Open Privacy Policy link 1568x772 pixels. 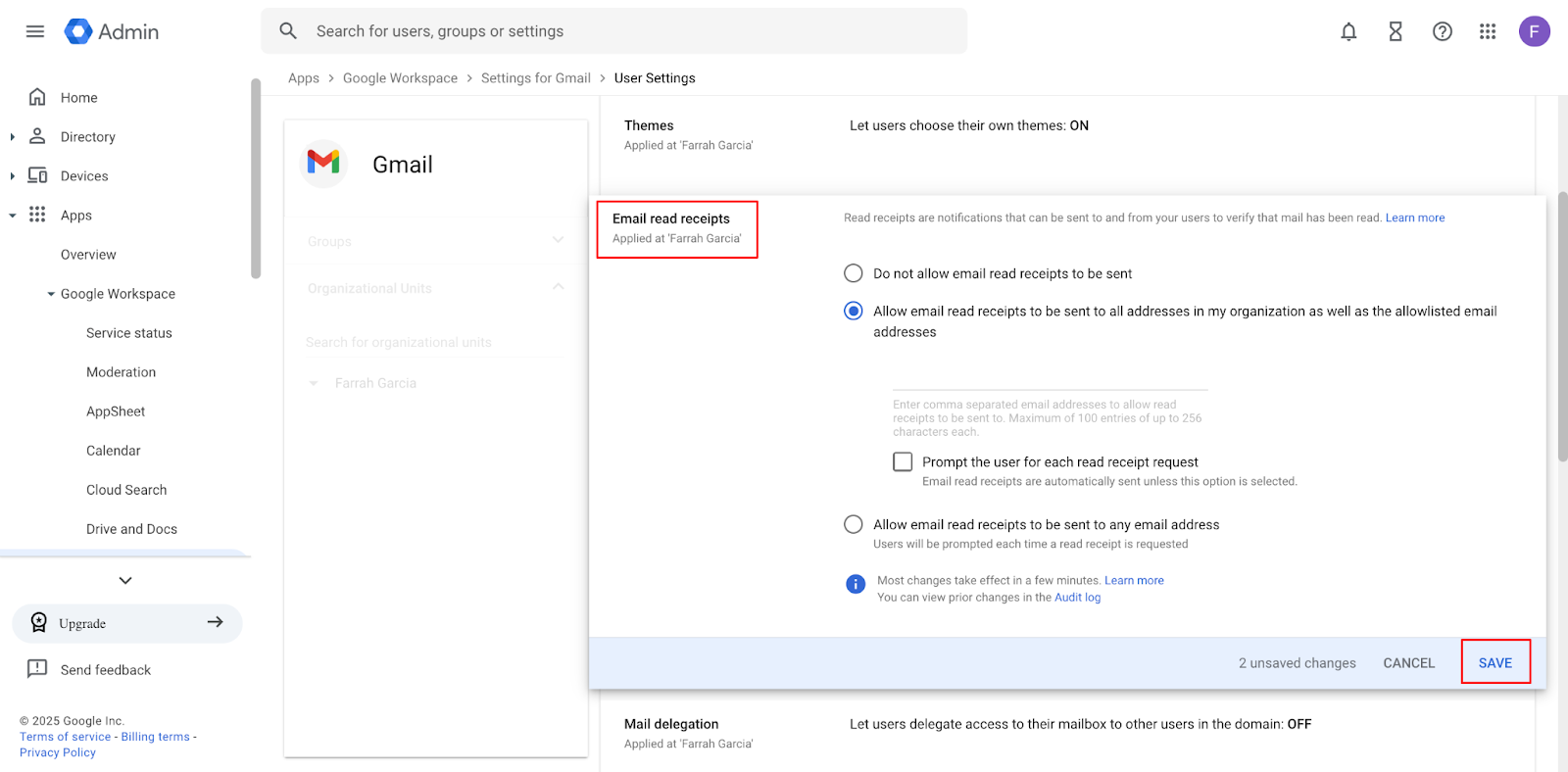(x=58, y=752)
